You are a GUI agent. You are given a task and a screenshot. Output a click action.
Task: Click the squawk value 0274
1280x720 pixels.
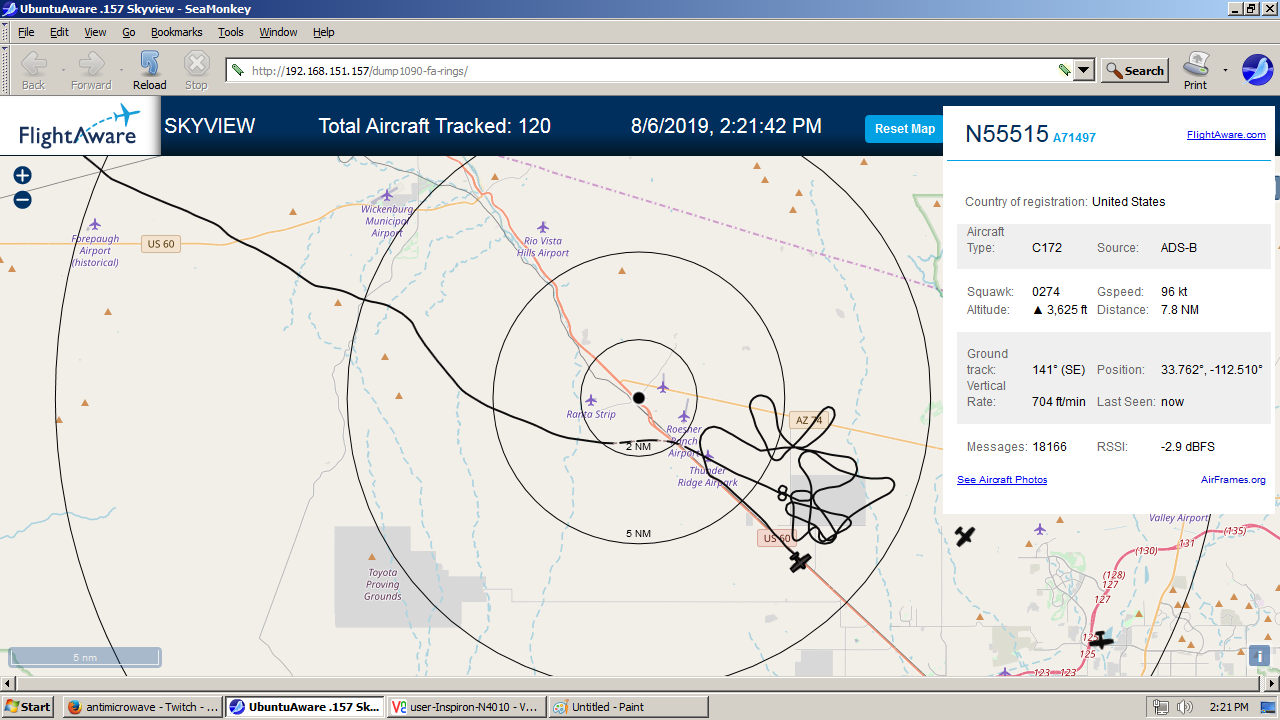(1046, 292)
